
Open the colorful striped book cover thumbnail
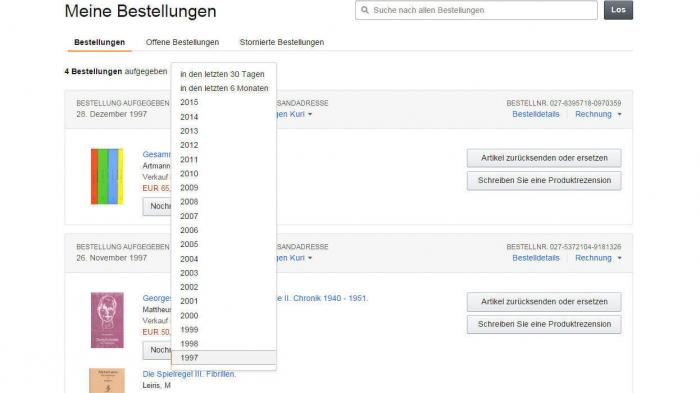coord(107,176)
